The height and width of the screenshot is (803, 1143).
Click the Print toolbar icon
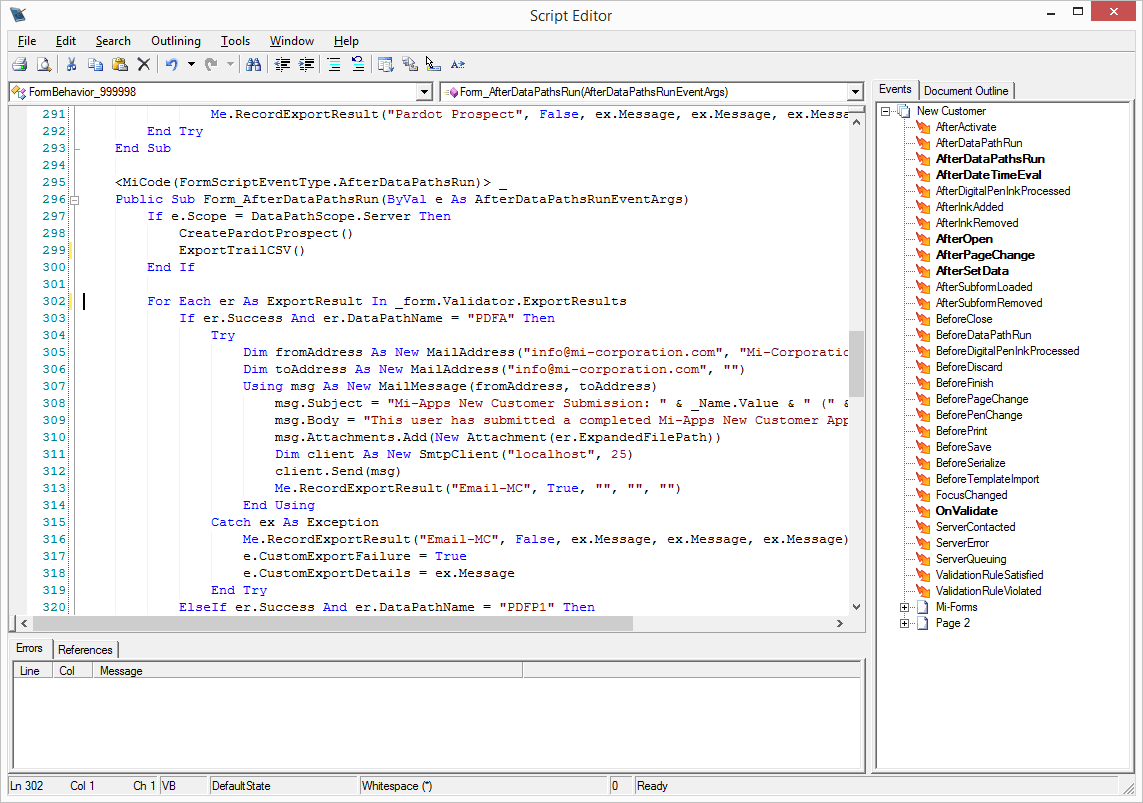[19, 64]
